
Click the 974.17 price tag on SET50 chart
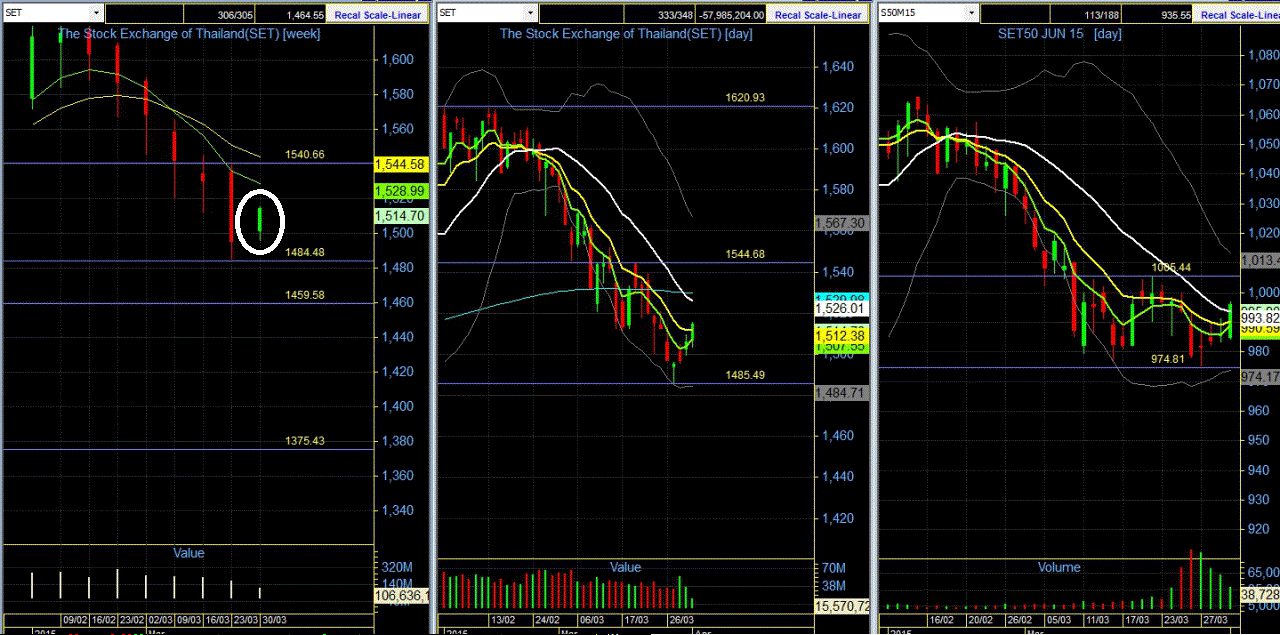1260,377
